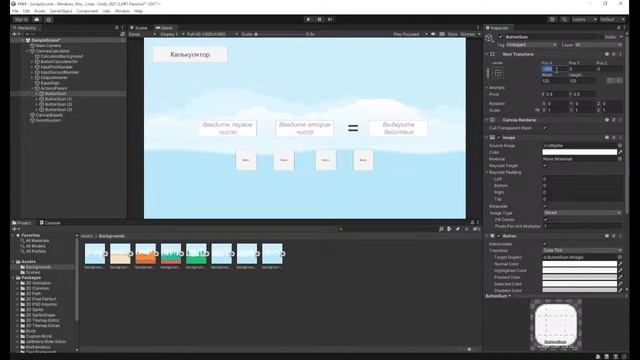Collapse the ActionsPanel hierarchy item
Screen dimensions: 640x360
(x=32, y=88)
